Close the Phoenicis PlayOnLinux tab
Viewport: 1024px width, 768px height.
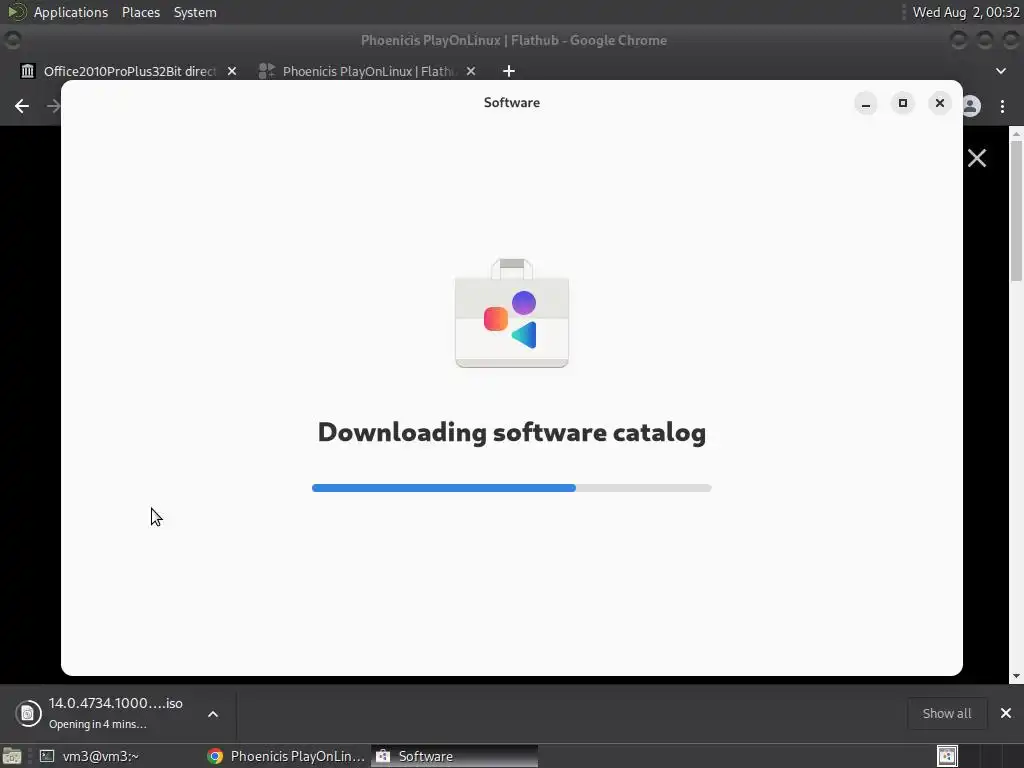tap(471, 71)
